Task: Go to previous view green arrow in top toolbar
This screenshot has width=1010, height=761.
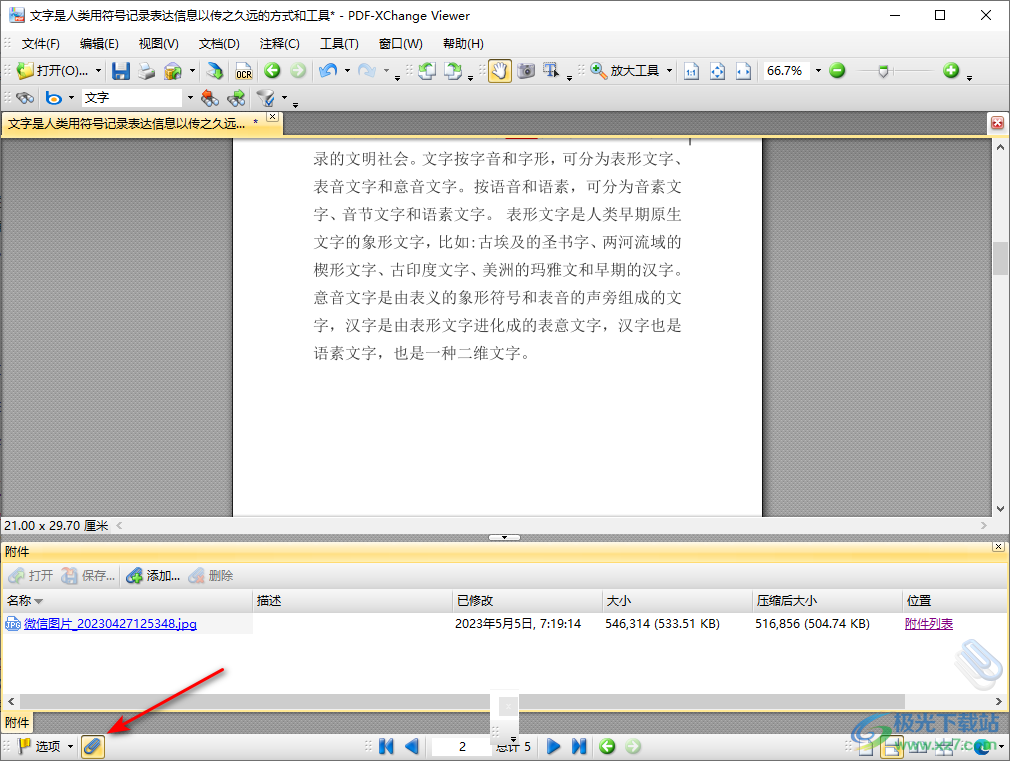Action: tap(272, 70)
